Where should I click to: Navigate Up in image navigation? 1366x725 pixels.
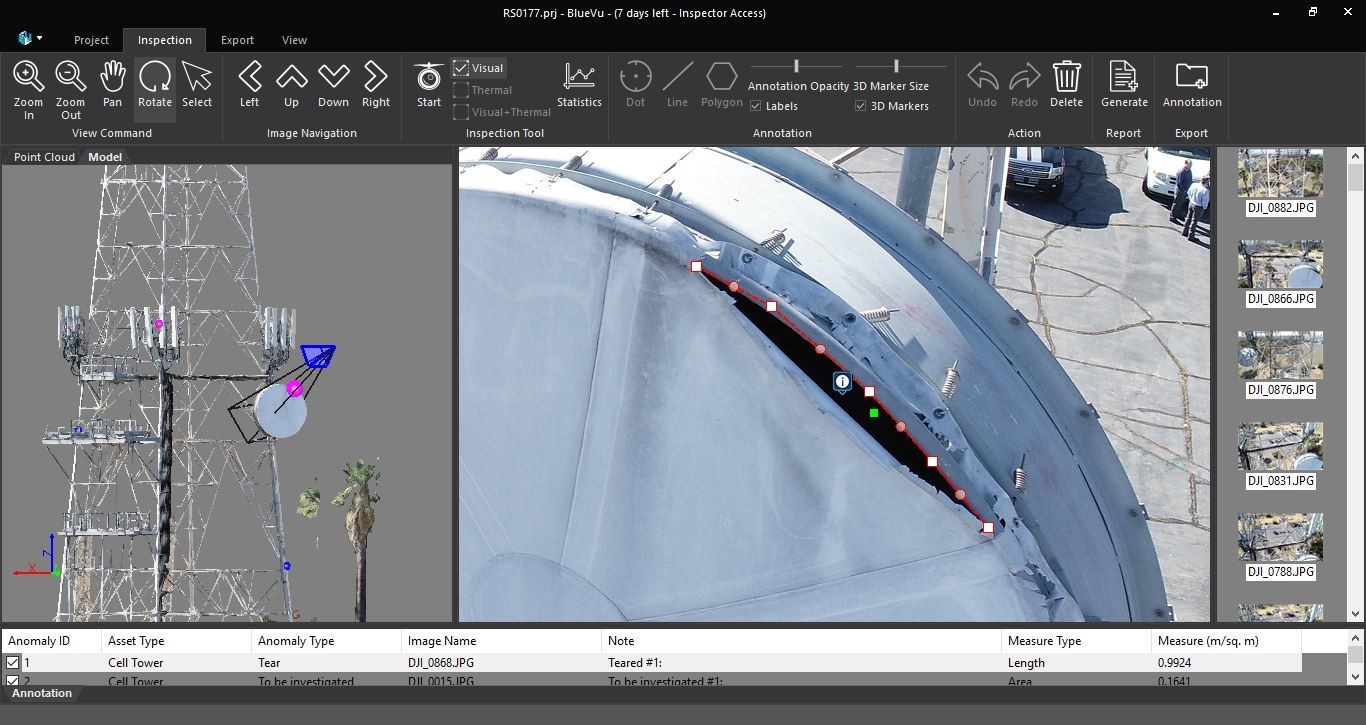coord(291,85)
